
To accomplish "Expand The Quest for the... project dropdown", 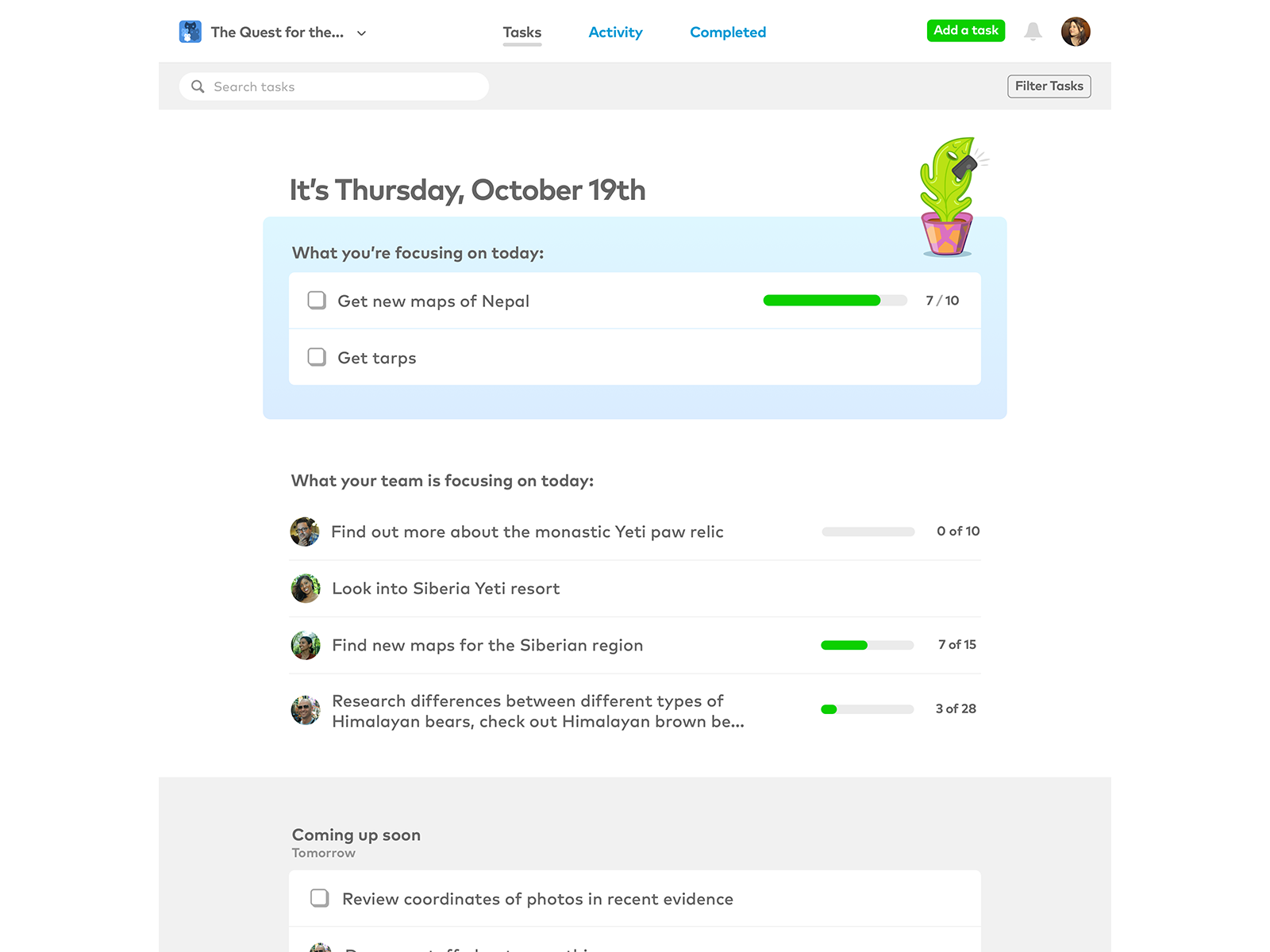I will (362, 33).
